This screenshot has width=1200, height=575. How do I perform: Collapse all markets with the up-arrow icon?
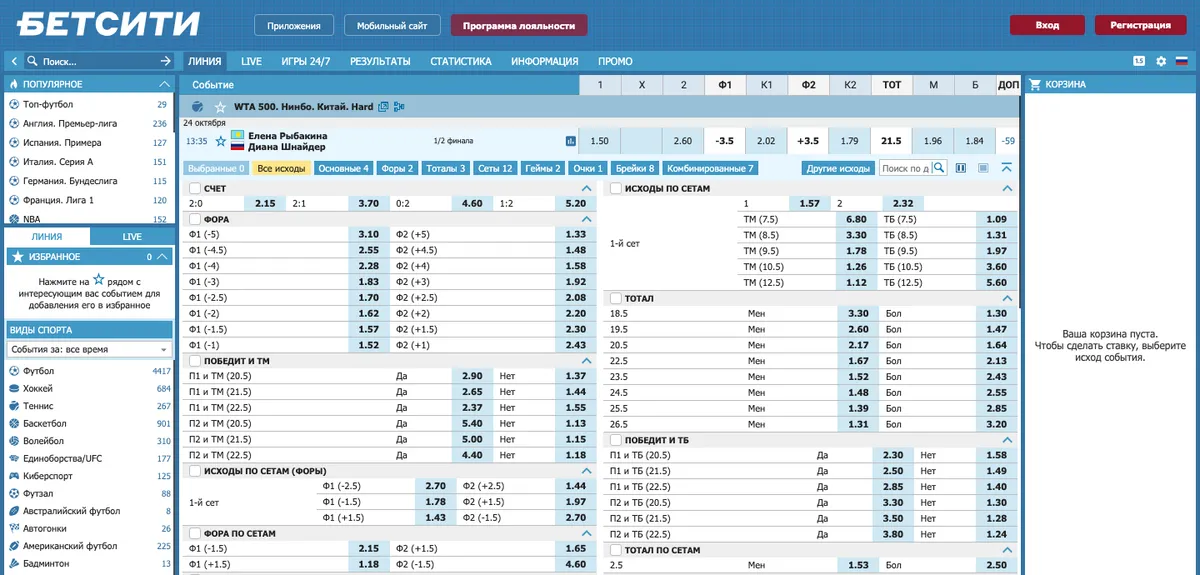coord(1006,168)
